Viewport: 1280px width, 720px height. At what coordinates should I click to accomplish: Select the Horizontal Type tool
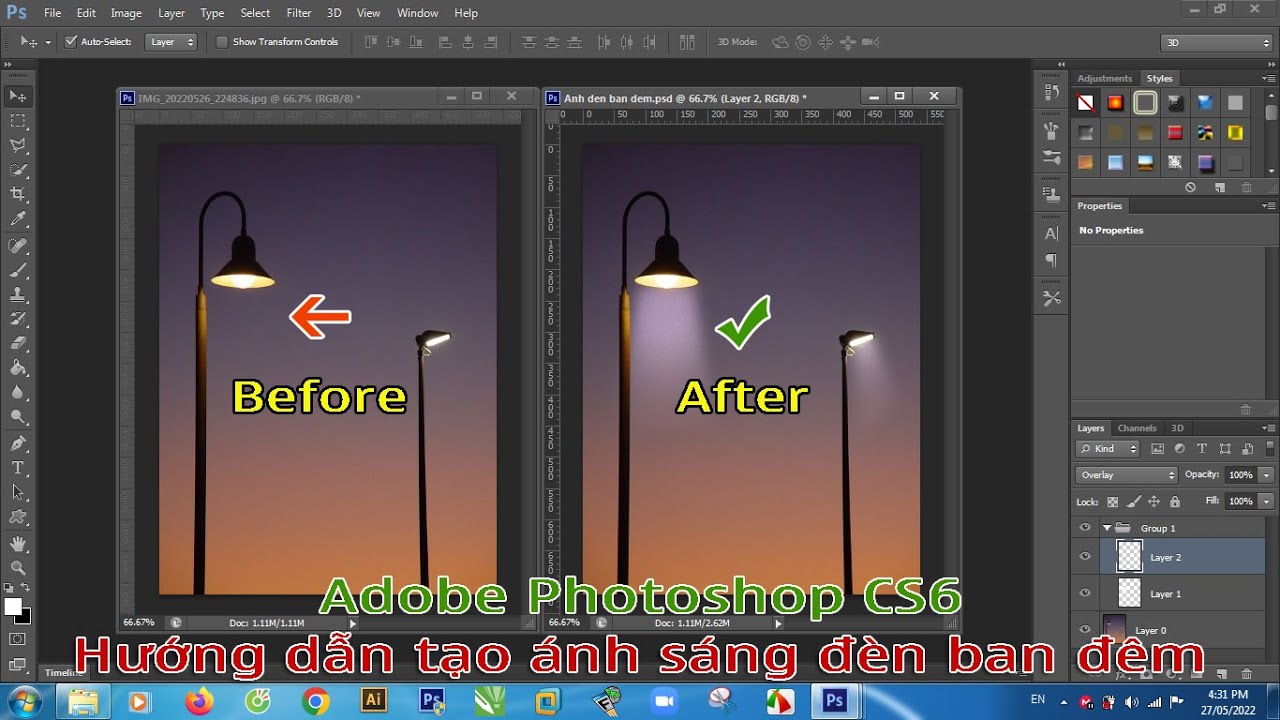pyautogui.click(x=18, y=468)
